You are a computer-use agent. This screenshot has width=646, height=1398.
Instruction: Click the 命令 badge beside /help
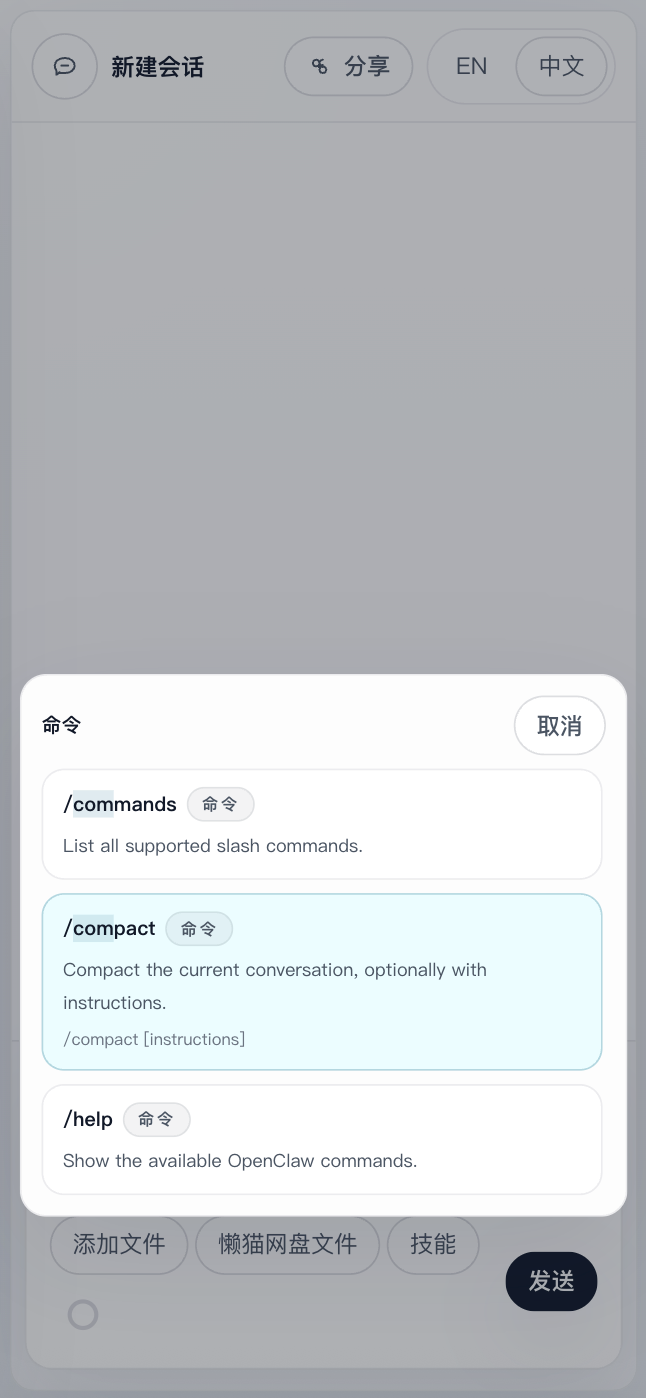click(157, 1120)
